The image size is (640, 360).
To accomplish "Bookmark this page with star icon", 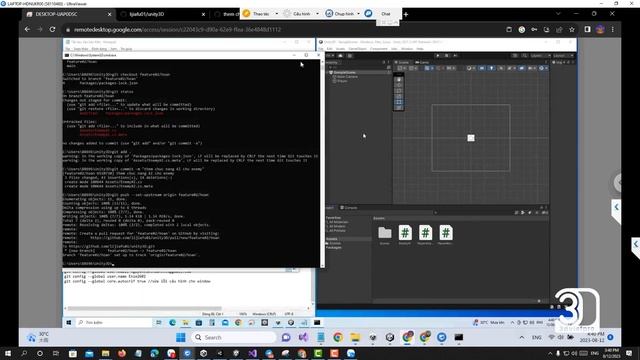I will point(572,29).
